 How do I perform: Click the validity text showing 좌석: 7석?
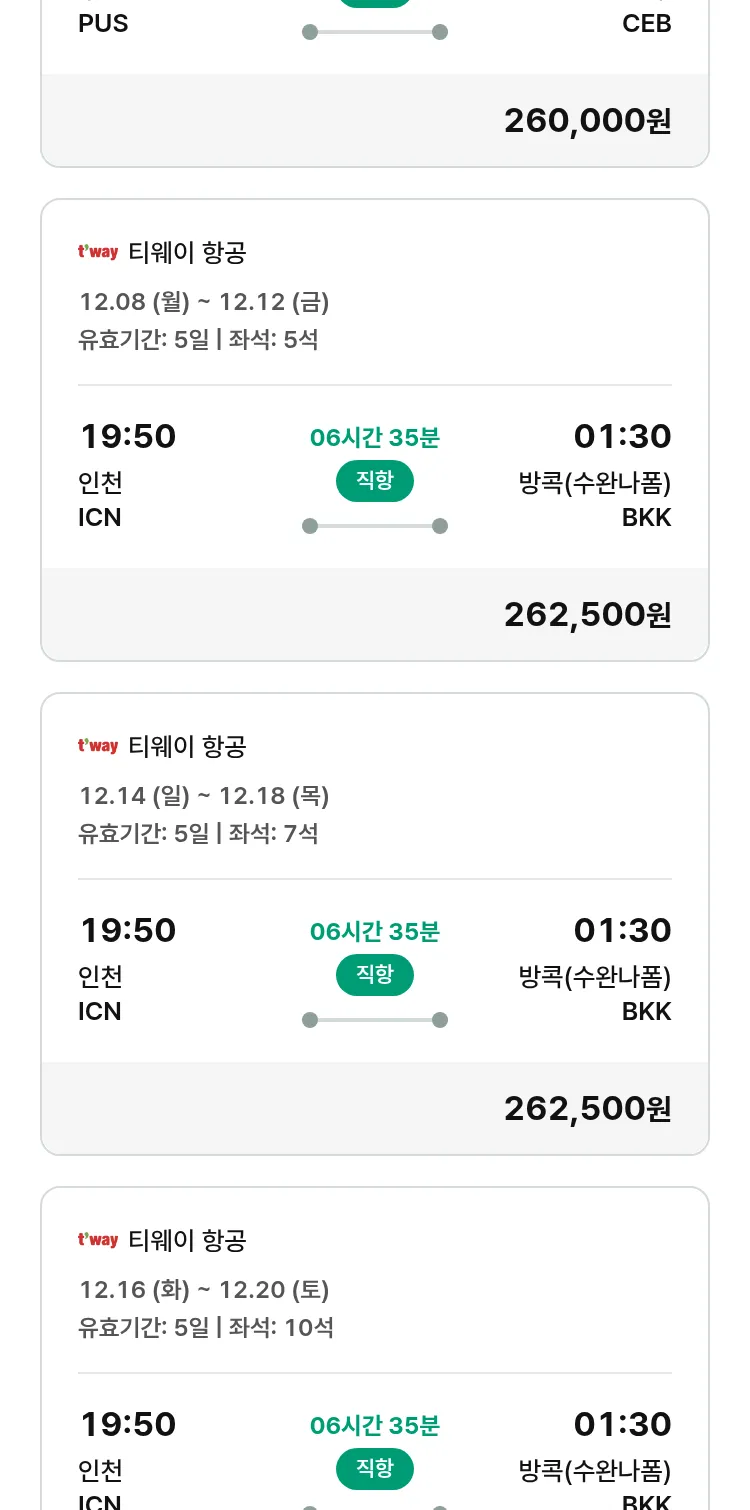coord(198,833)
